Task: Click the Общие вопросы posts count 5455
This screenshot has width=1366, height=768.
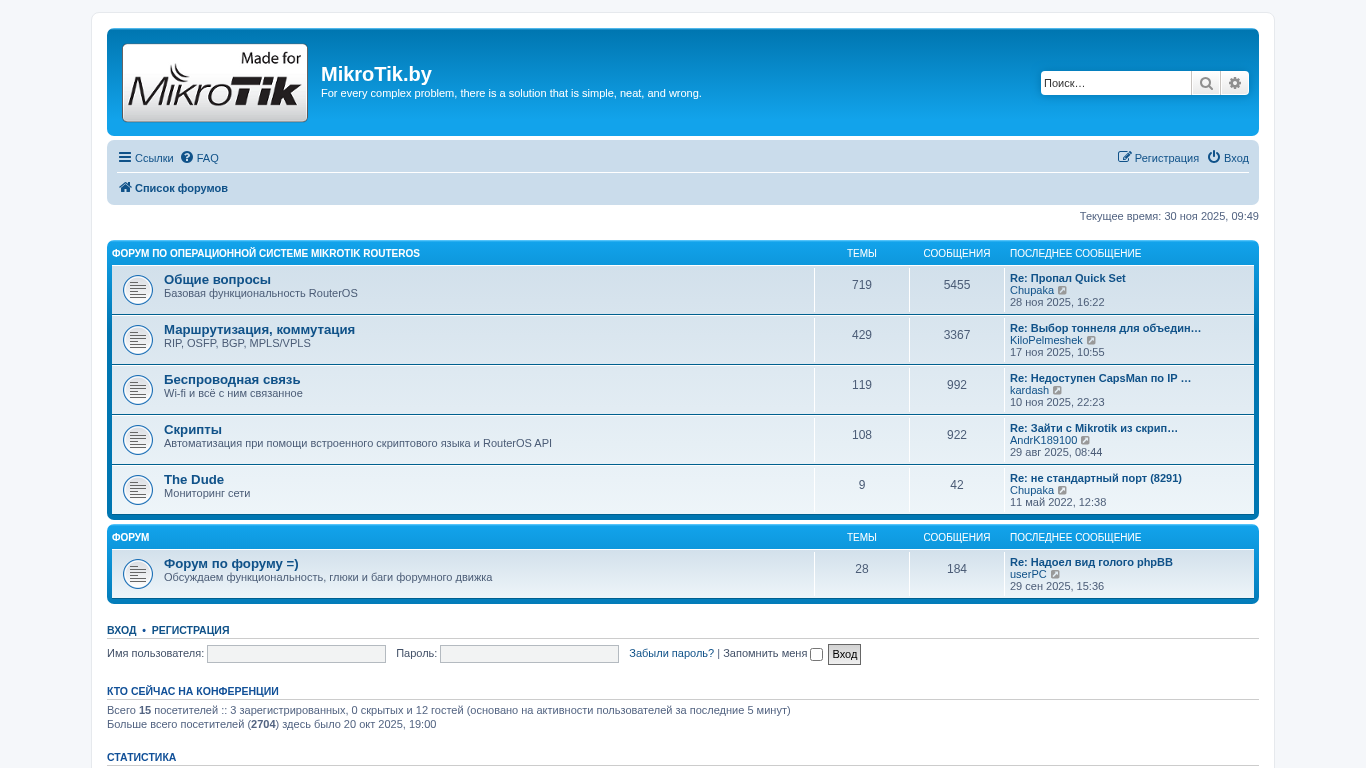Action: [957, 285]
